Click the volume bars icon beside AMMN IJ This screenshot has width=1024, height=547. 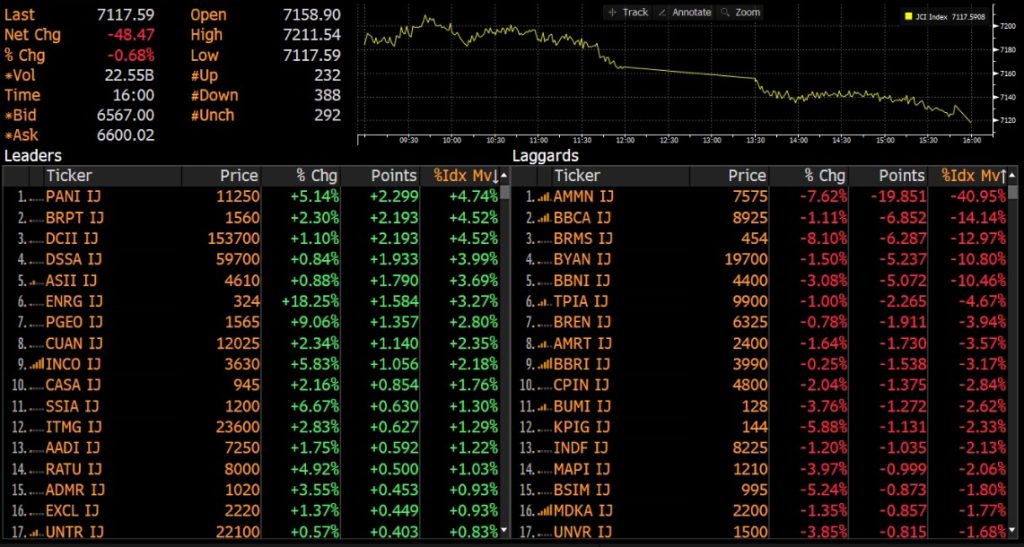coord(543,196)
